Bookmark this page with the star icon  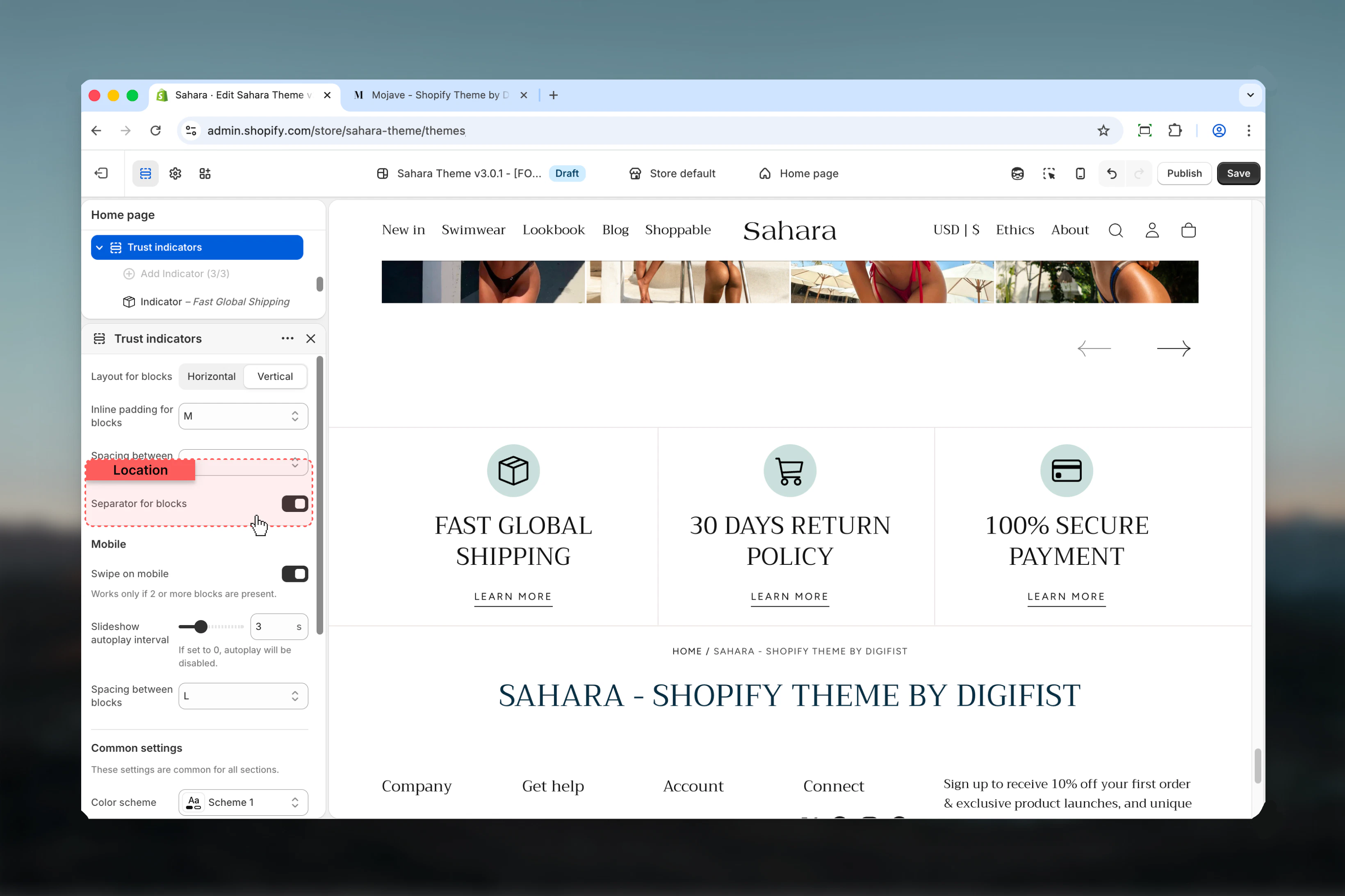pos(1103,131)
